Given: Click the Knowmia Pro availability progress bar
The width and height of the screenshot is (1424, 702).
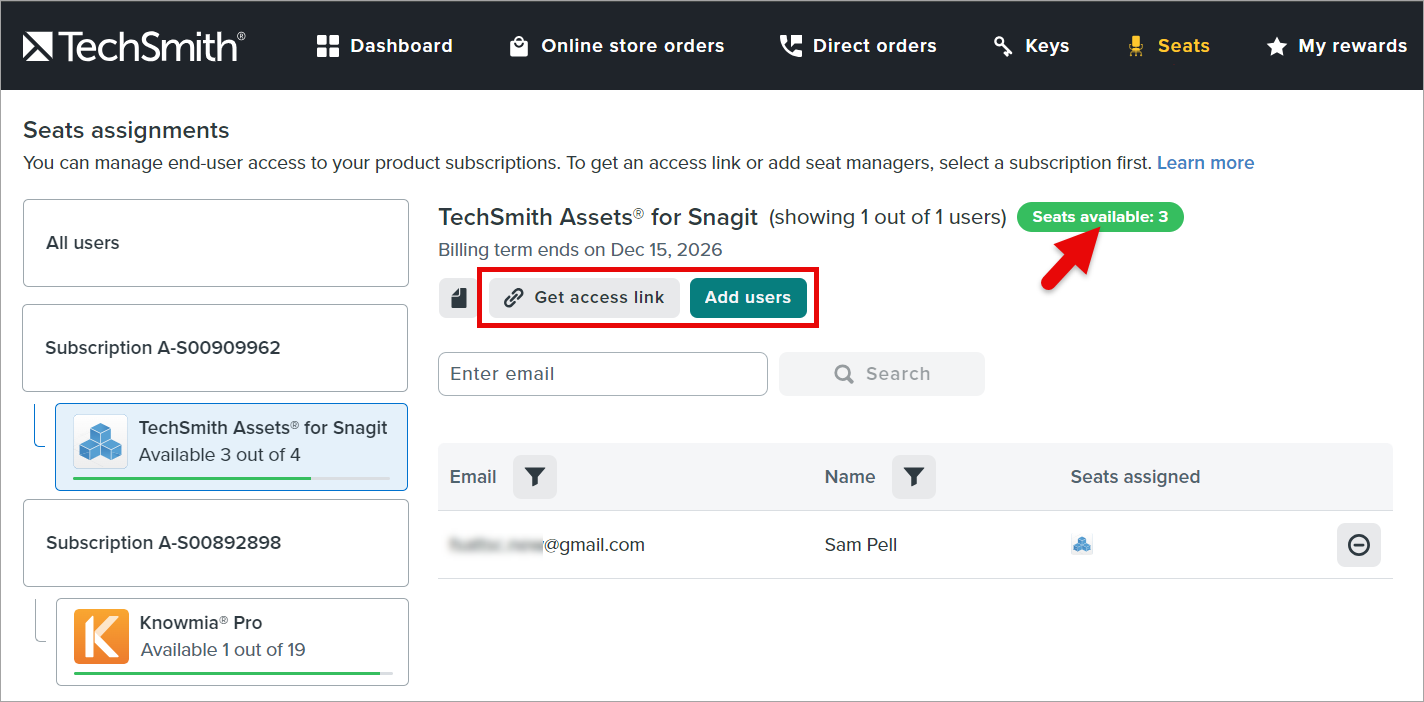Looking at the screenshot, I should point(233,673).
